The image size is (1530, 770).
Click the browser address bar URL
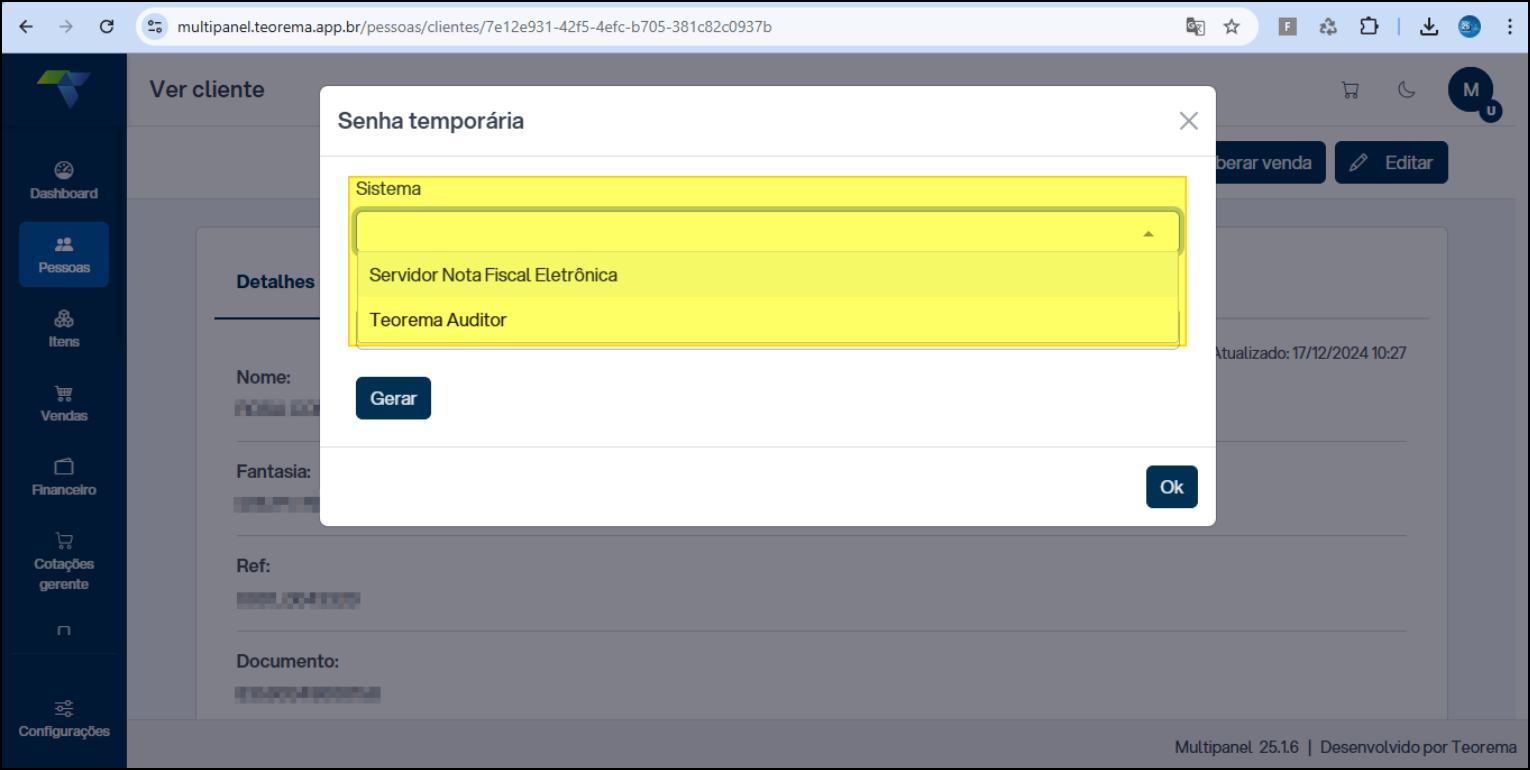tap(474, 27)
